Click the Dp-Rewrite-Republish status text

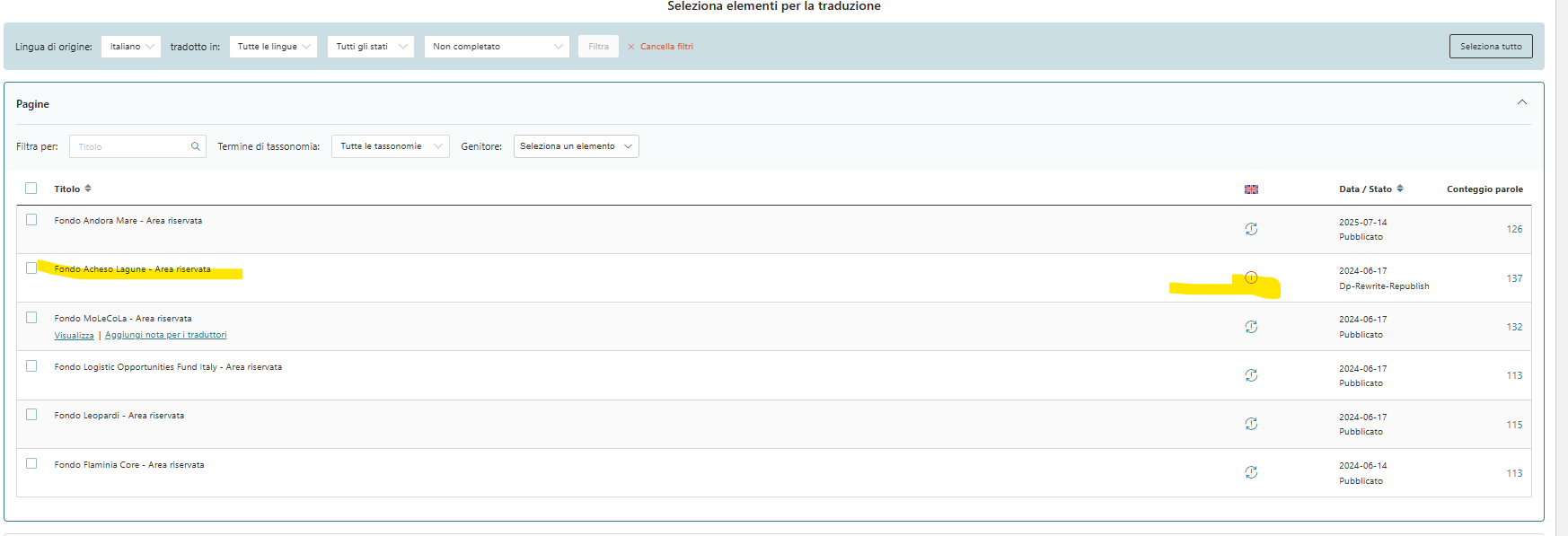point(1384,286)
